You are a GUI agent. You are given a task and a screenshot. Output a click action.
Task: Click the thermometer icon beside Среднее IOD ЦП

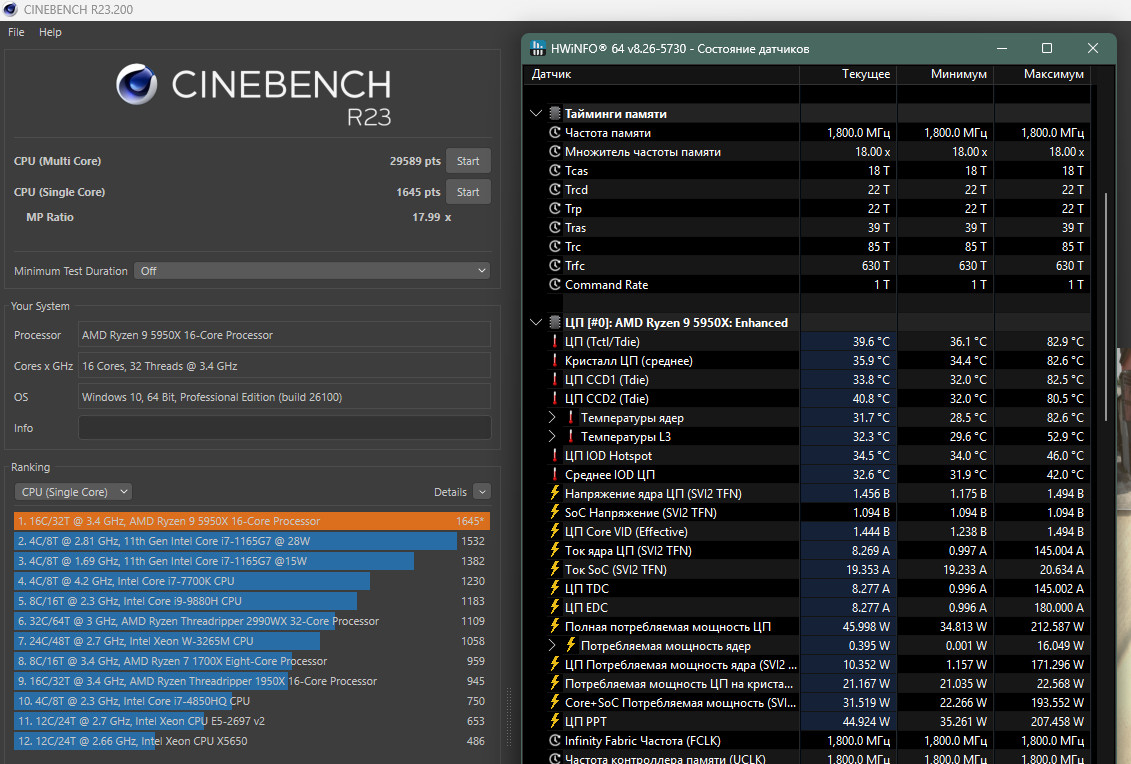(555, 474)
